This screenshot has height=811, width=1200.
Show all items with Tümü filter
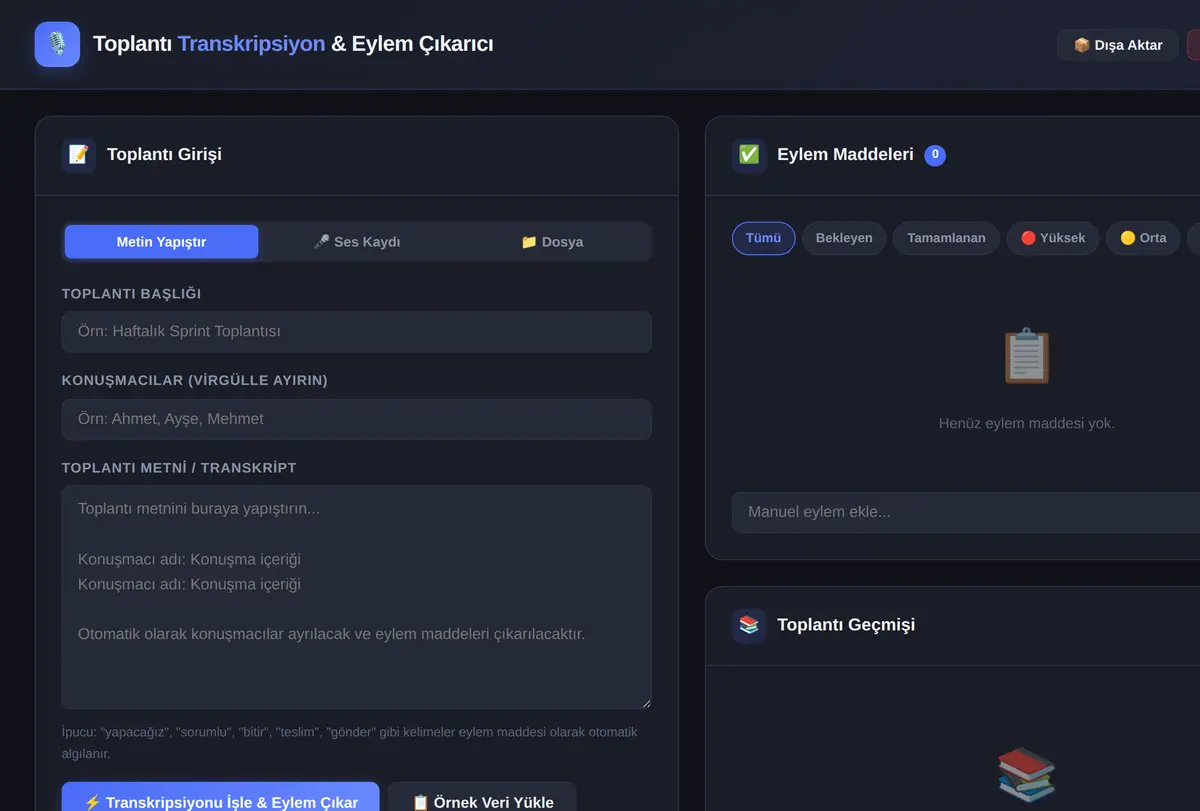[x=764, y=238]
